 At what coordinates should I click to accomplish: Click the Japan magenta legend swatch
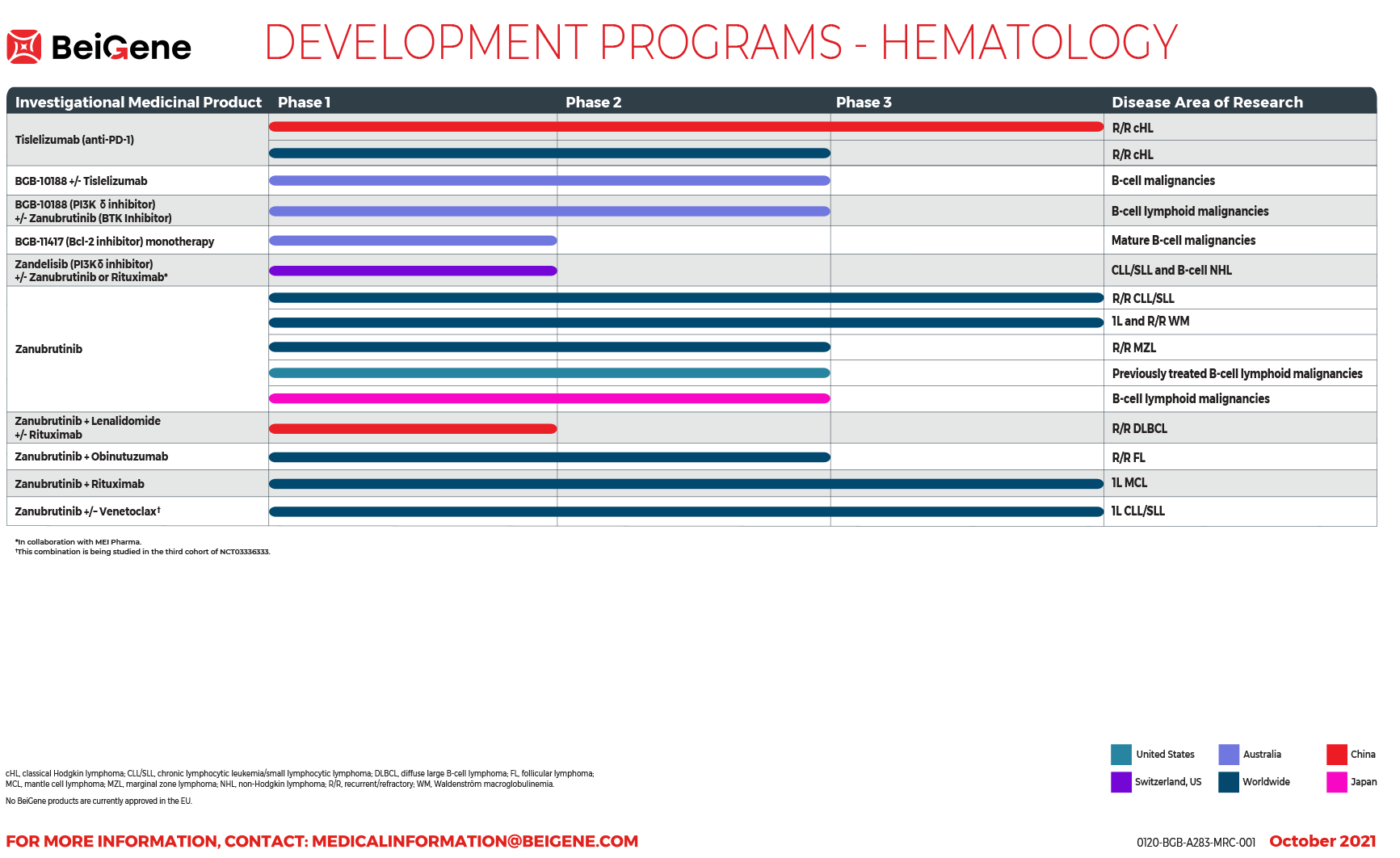point(1337,782)
